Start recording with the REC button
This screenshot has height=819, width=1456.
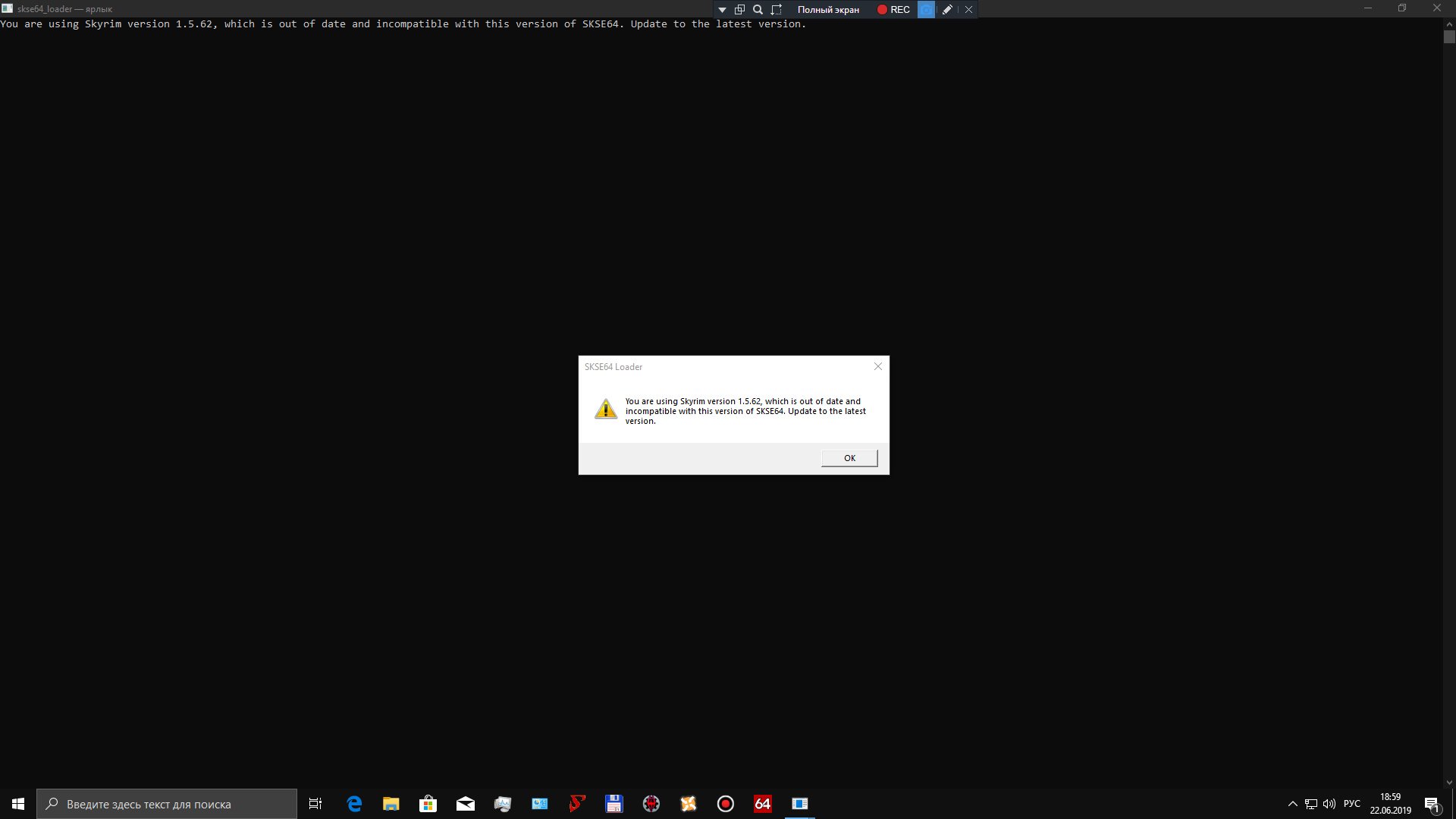tap(893, 10)
